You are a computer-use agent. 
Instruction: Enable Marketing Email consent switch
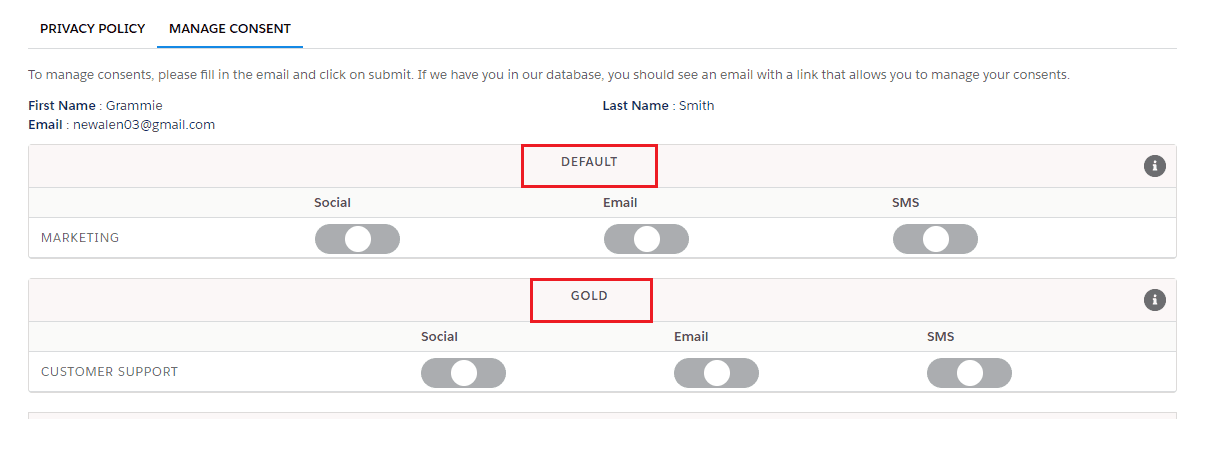[x=646, y=239]
